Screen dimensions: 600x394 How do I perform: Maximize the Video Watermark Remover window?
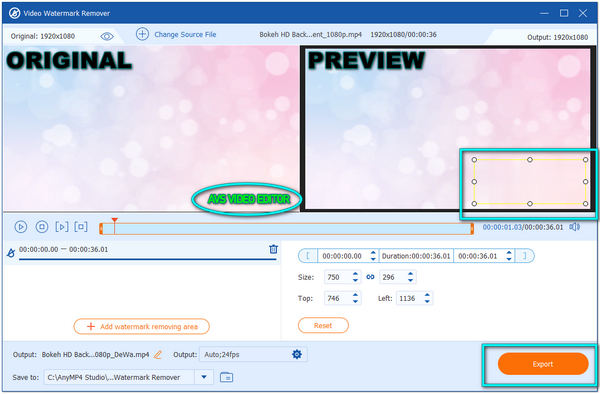tap(564, 13)
